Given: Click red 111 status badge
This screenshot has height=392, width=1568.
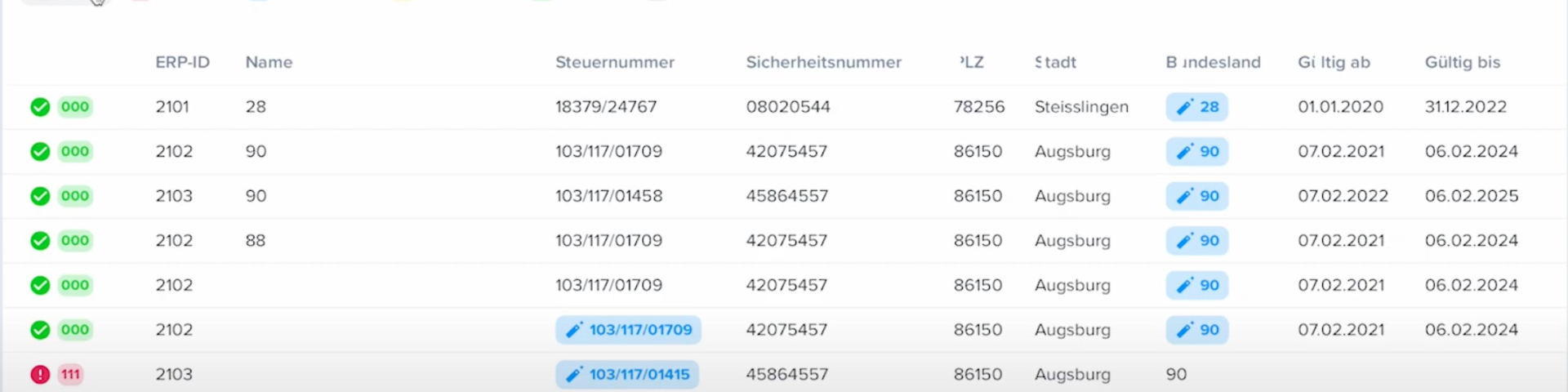Looking at the screenshot, I should pyautogui.click(x=71, y=375).
